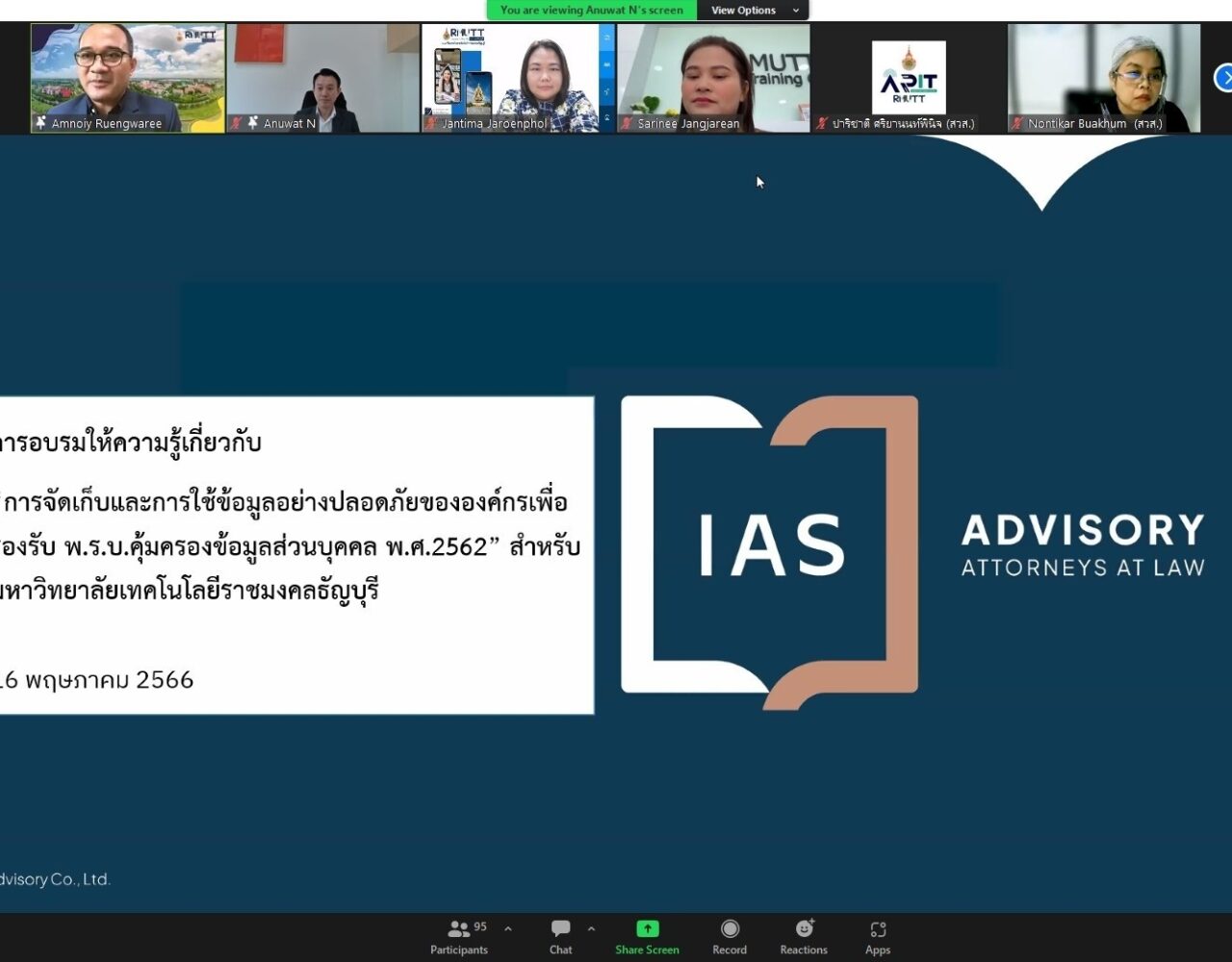Select the ARIT RMUTT logo participant thumbnail

(909, 78)
